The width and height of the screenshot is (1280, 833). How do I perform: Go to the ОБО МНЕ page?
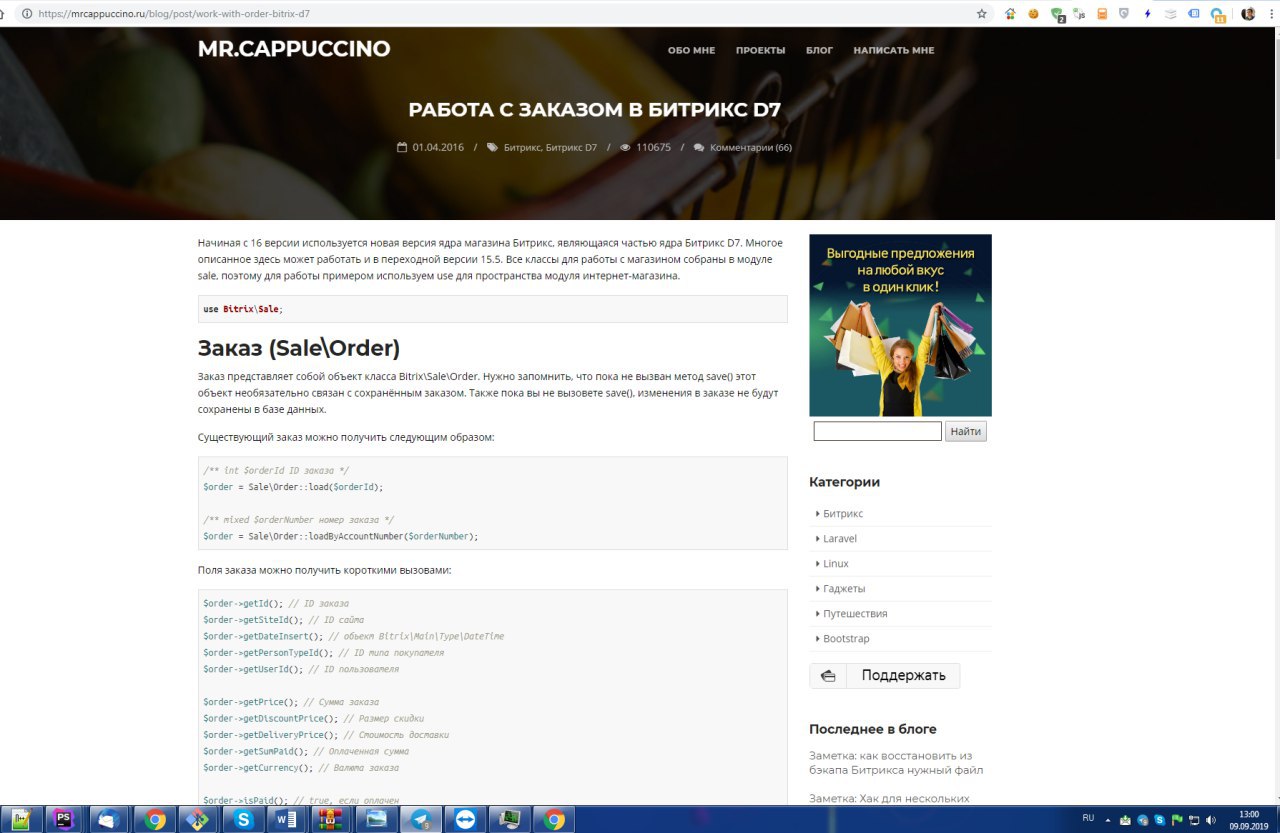coord(691,50)
